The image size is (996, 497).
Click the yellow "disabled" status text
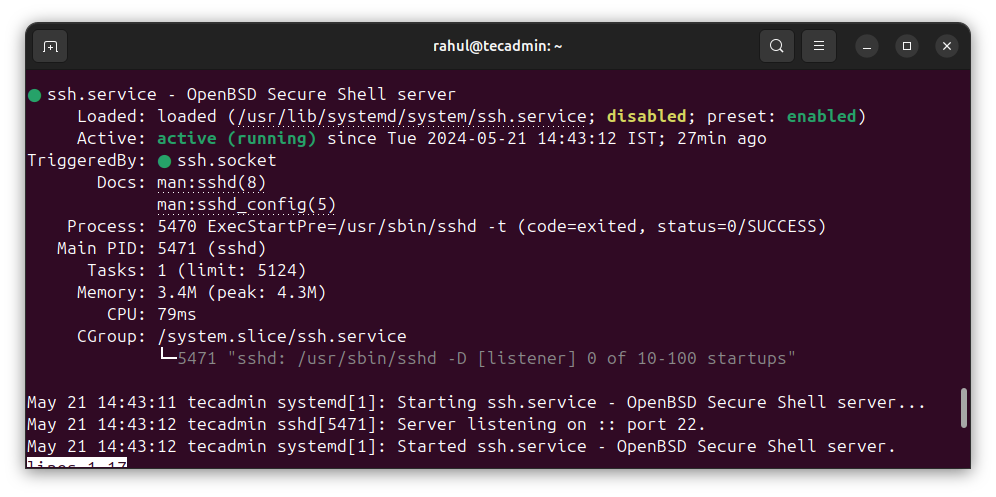click(x=646, y=117)
